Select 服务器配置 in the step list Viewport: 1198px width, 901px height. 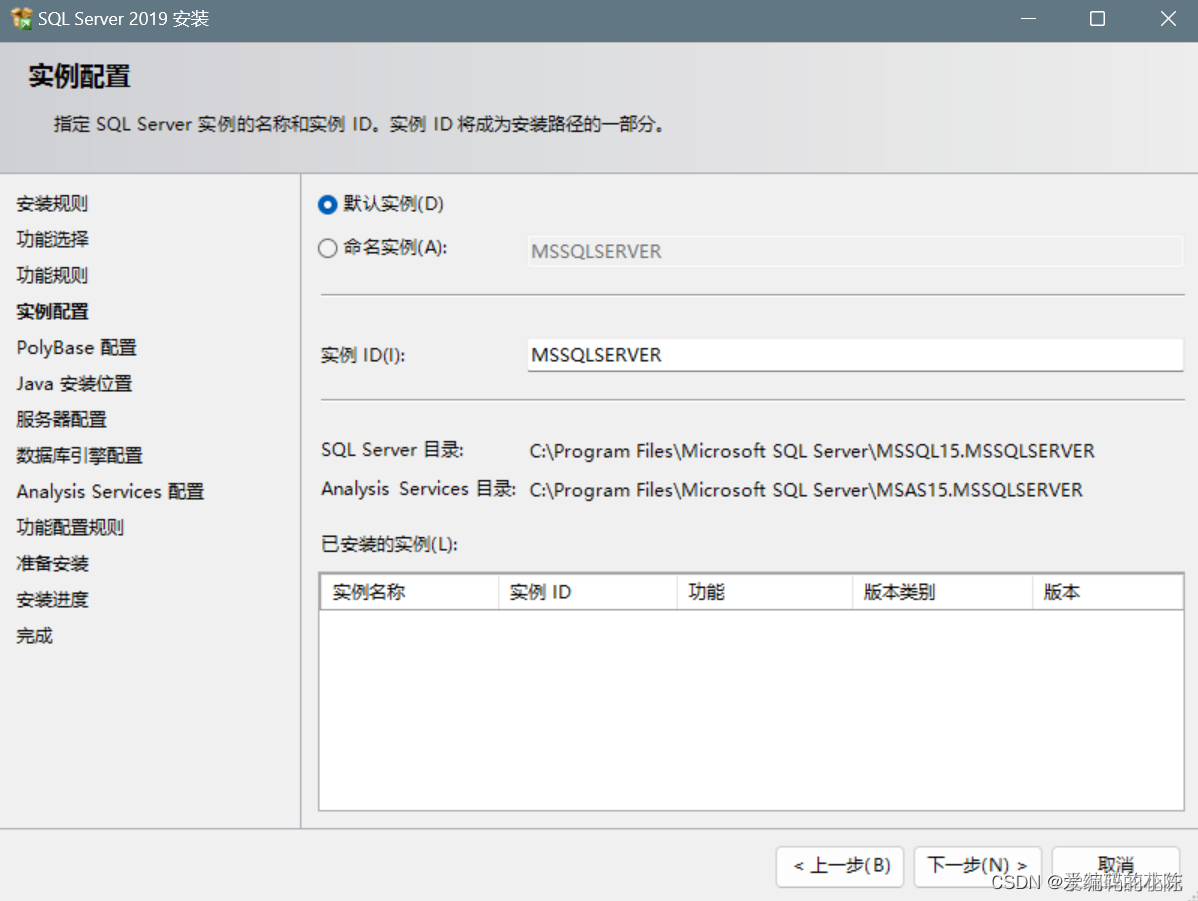click(61, 420)
